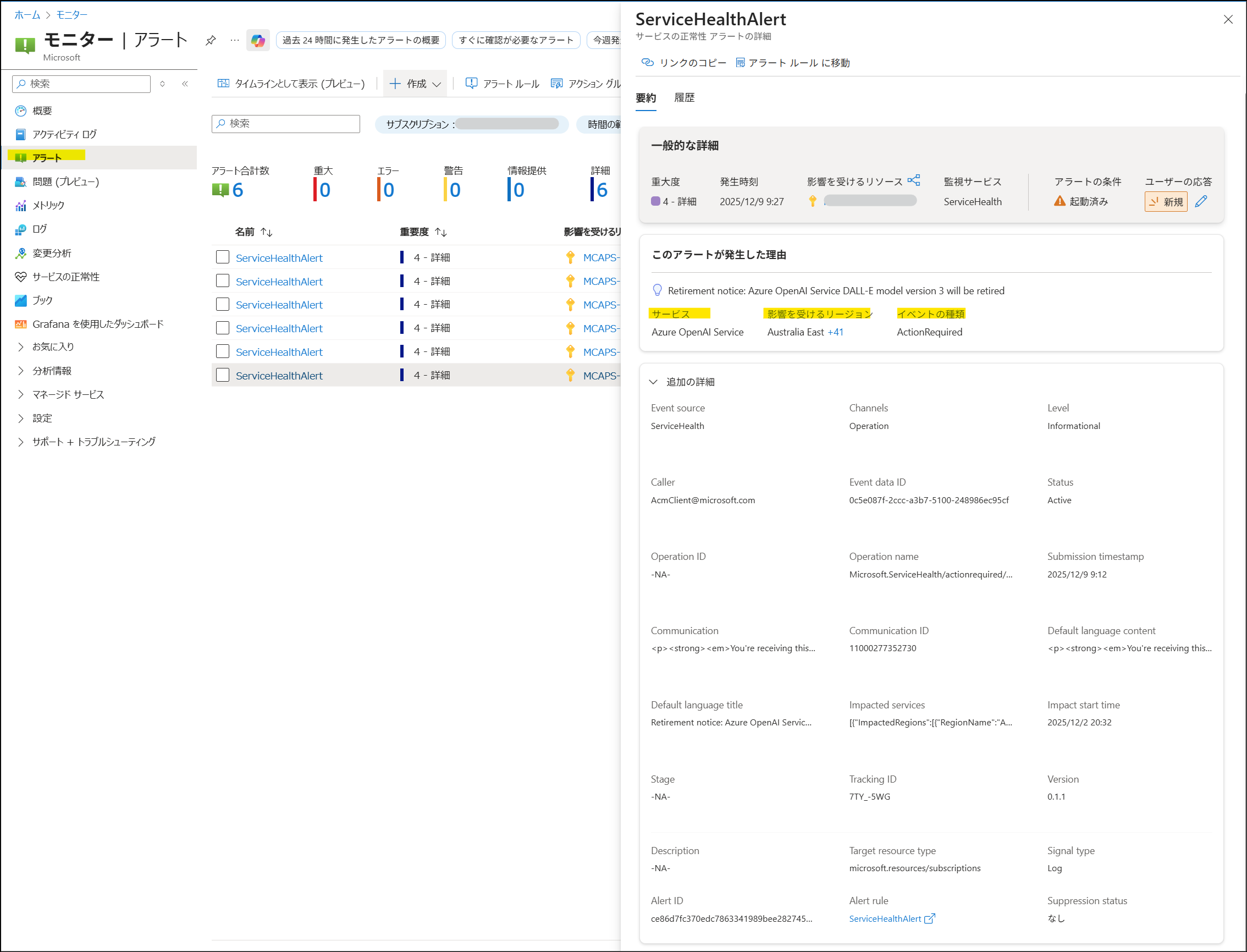The height and width of the screenshot is (952, 1247).
Task: Select the fourth ServiceHealthAlert row checkbox
Action: tap(223, 328)
